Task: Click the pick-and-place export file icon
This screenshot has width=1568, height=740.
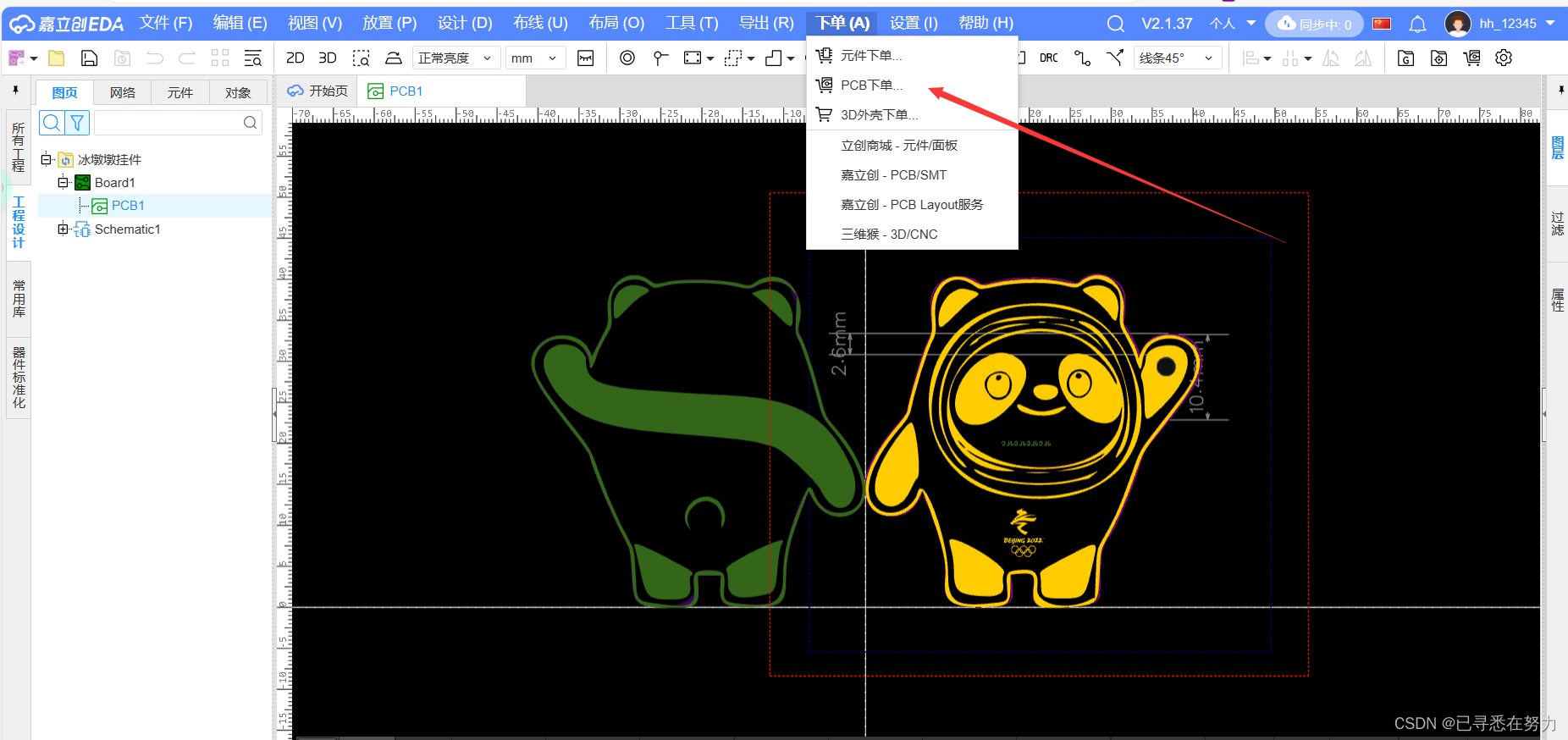Action: (x=1438, y=58)
